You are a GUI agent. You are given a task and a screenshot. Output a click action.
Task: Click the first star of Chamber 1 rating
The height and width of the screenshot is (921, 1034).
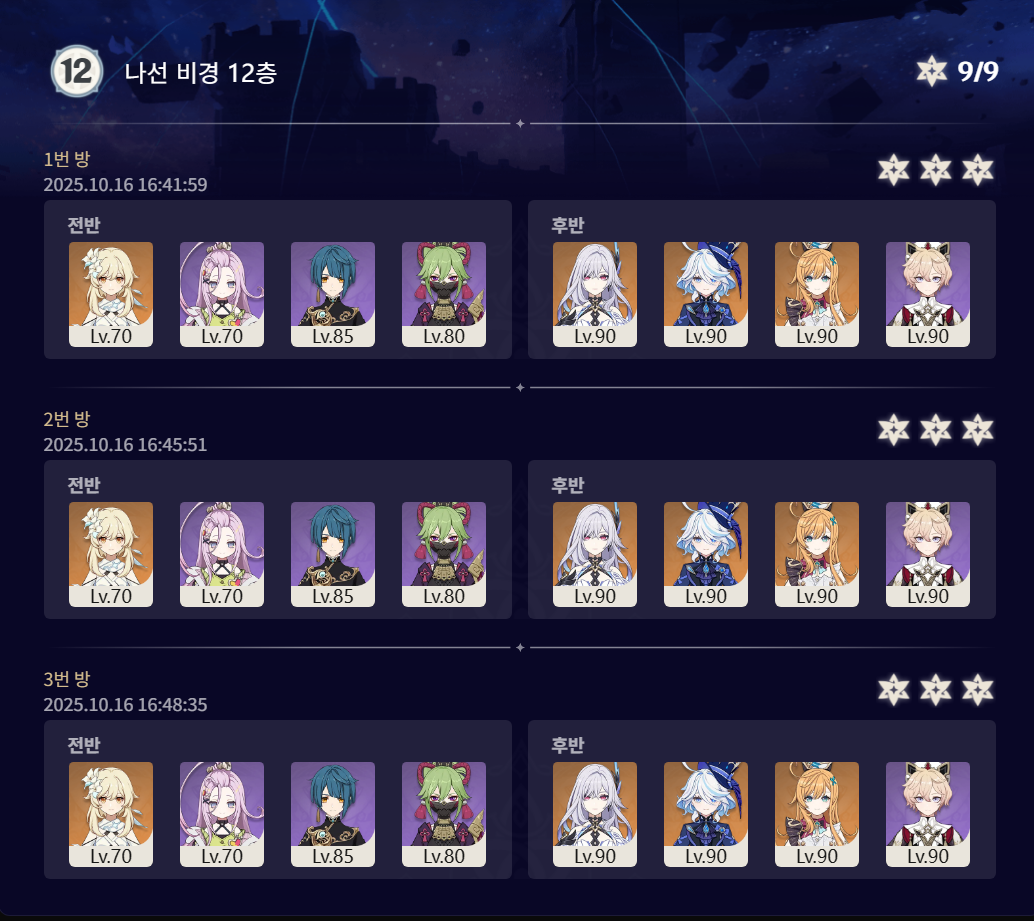[x=894, y=170]
